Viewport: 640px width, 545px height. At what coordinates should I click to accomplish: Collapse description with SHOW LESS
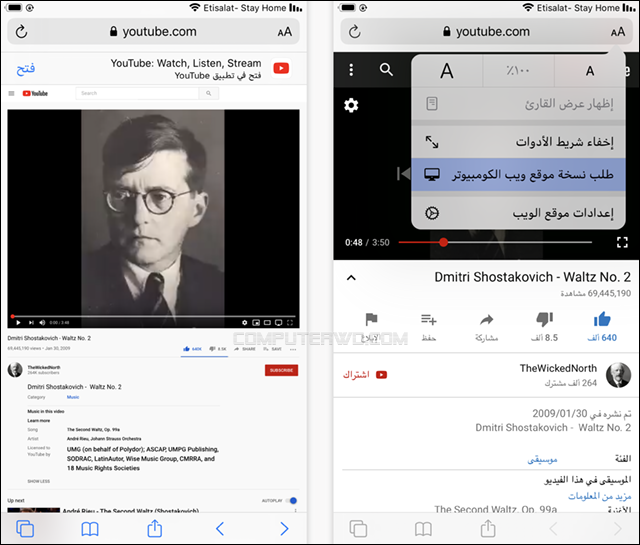point(39,481)
